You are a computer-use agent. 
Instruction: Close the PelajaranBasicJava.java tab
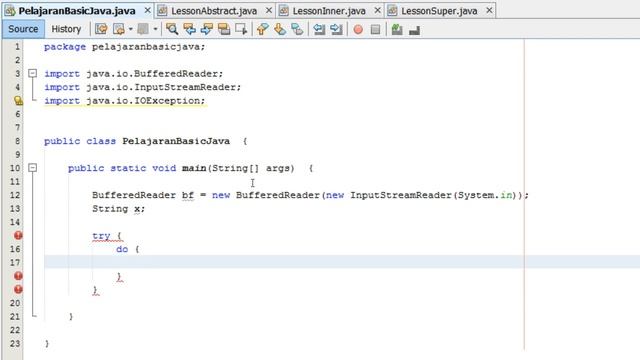click(x=147, y=11)
